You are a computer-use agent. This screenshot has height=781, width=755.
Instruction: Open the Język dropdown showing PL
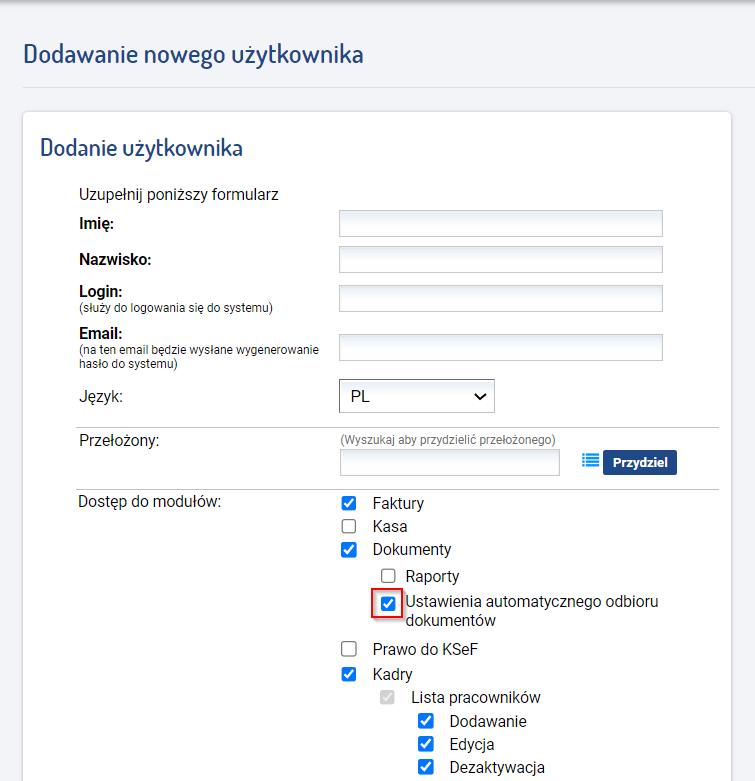(417, 396)
